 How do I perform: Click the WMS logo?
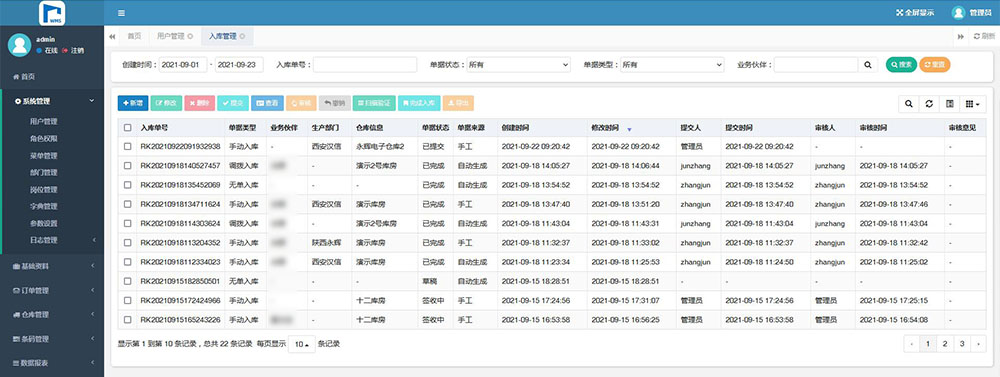(x=52, y=13)
